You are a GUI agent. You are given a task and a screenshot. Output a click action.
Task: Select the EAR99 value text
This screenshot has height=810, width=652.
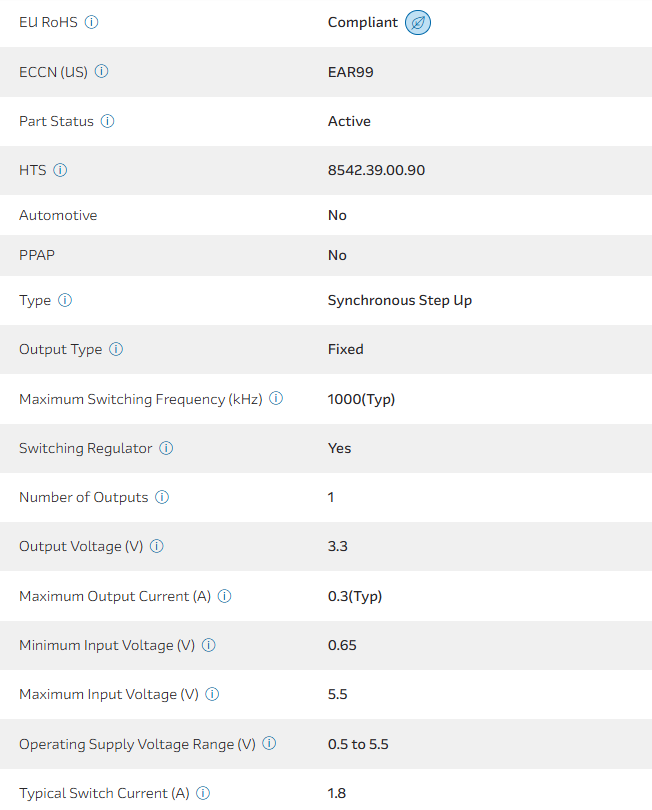coord(350,72)
